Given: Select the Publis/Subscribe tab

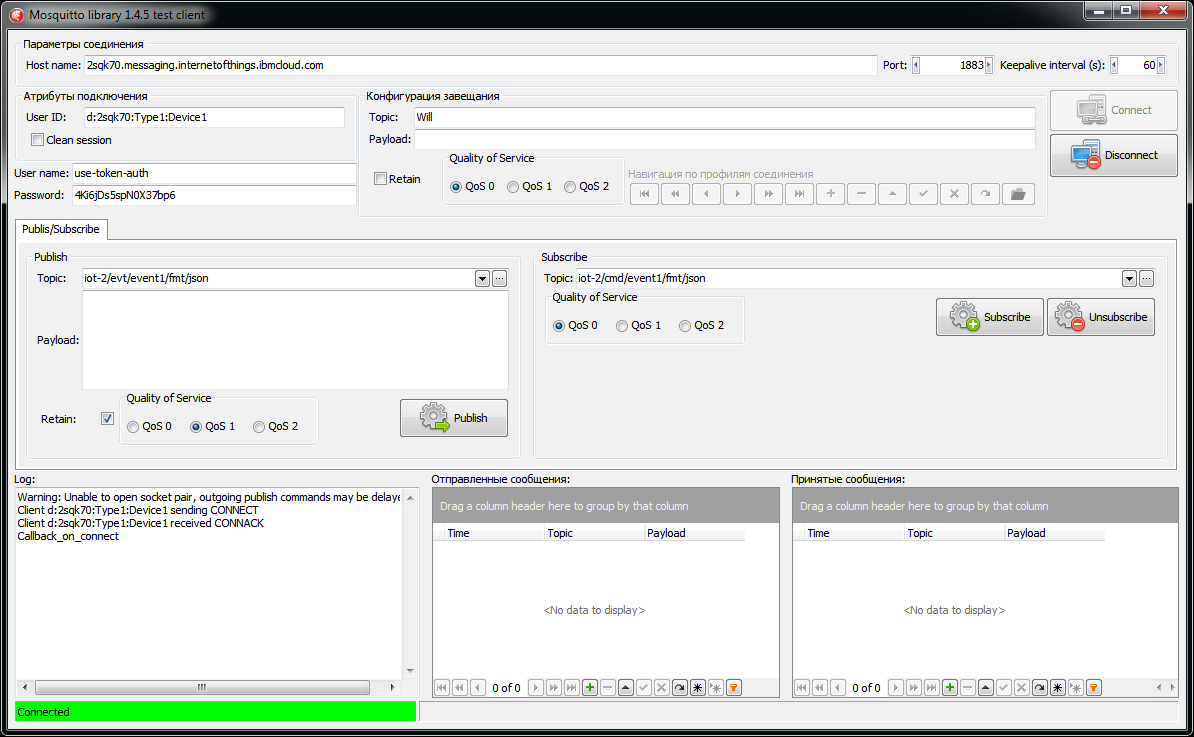Looking at the screenshot, I should (x=61, y=229).
